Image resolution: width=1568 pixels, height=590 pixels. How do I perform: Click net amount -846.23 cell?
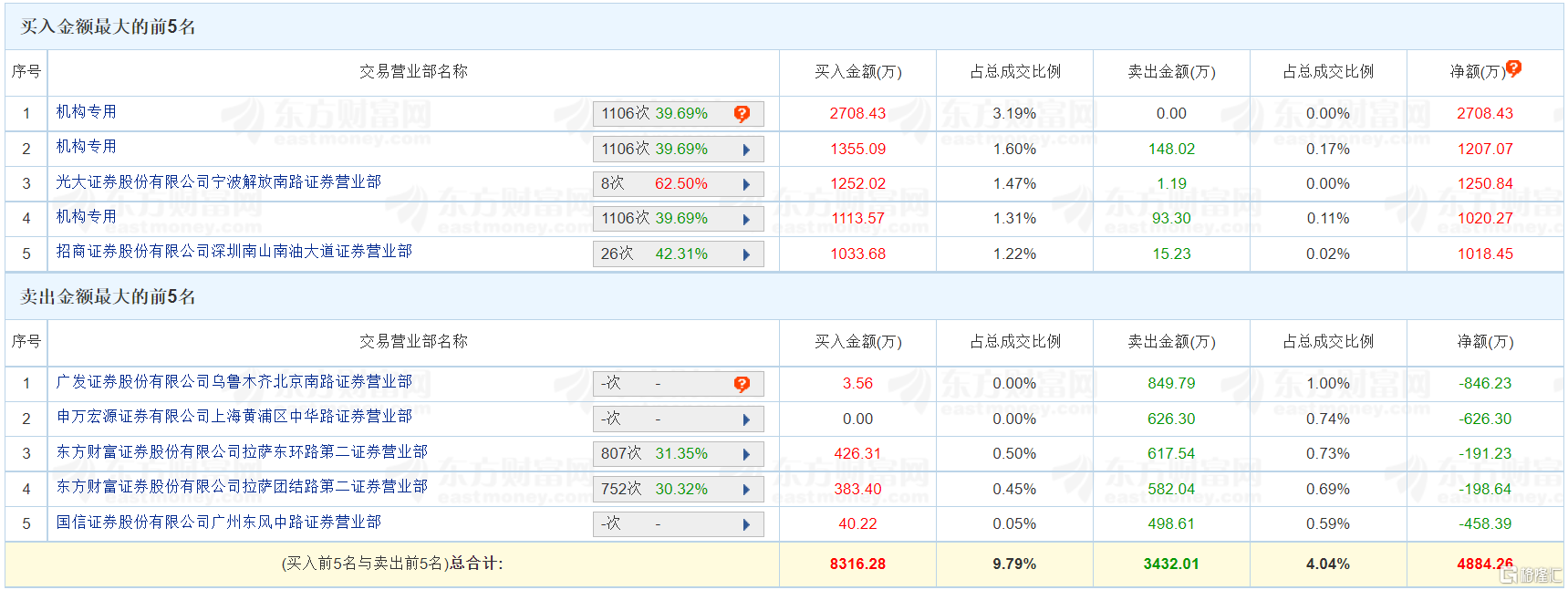click(1485, 384)
